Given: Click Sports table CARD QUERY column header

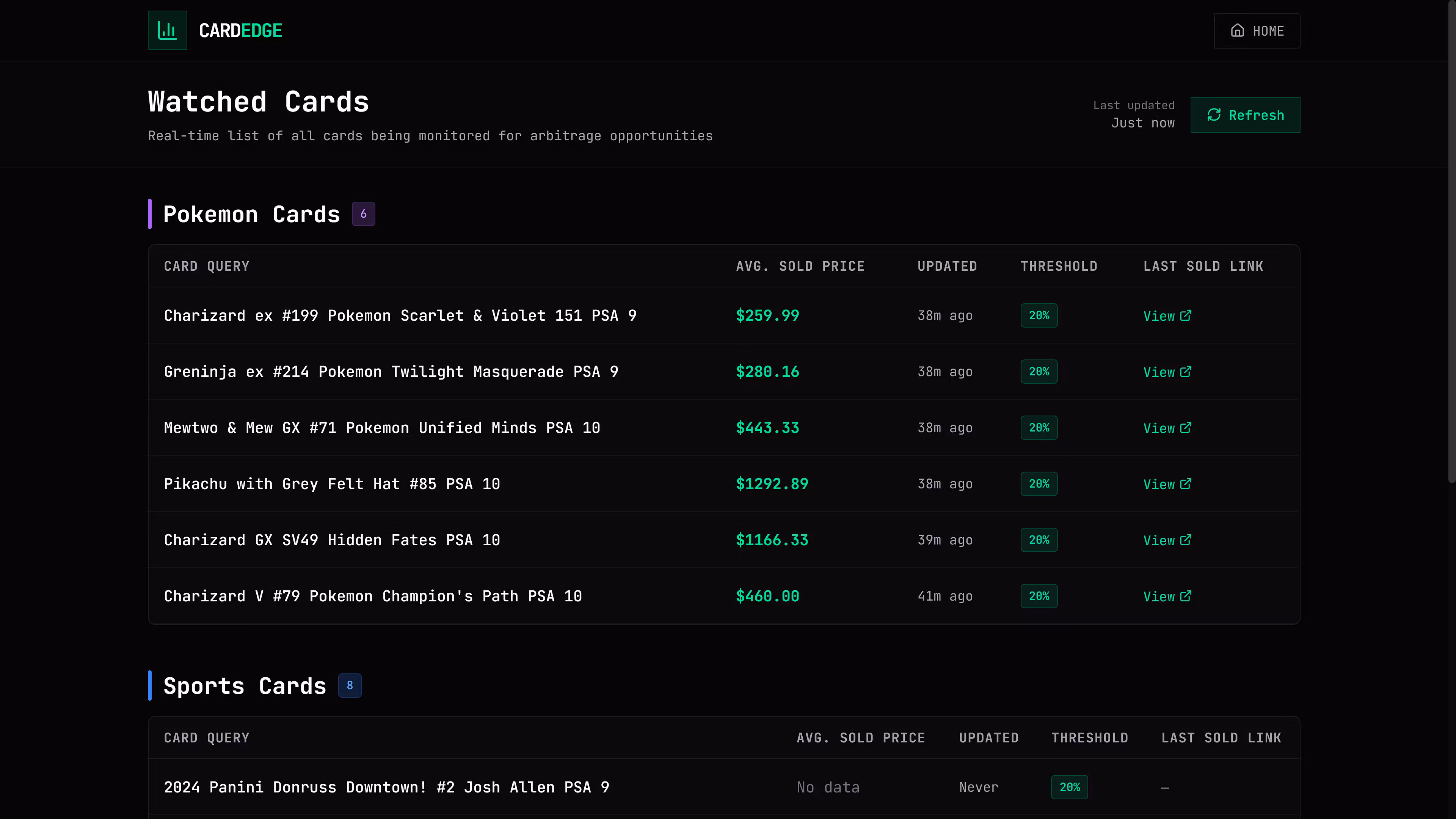Looking at the screenshot, I should click(207, 737).
